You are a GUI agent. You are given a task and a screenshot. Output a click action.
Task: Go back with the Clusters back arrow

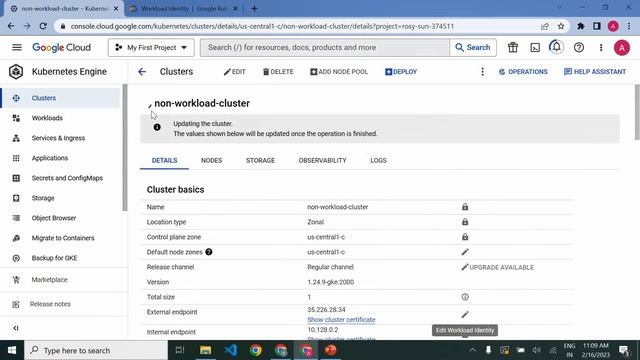pyautogui.click(x=142, y=72)
